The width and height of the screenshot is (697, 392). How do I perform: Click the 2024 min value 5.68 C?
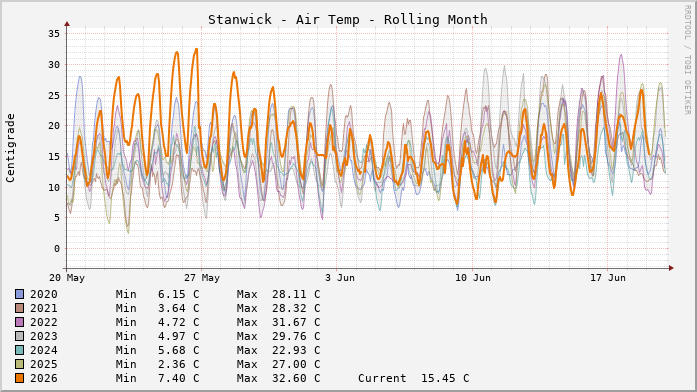pyautogui.click(x=178, y=350)
